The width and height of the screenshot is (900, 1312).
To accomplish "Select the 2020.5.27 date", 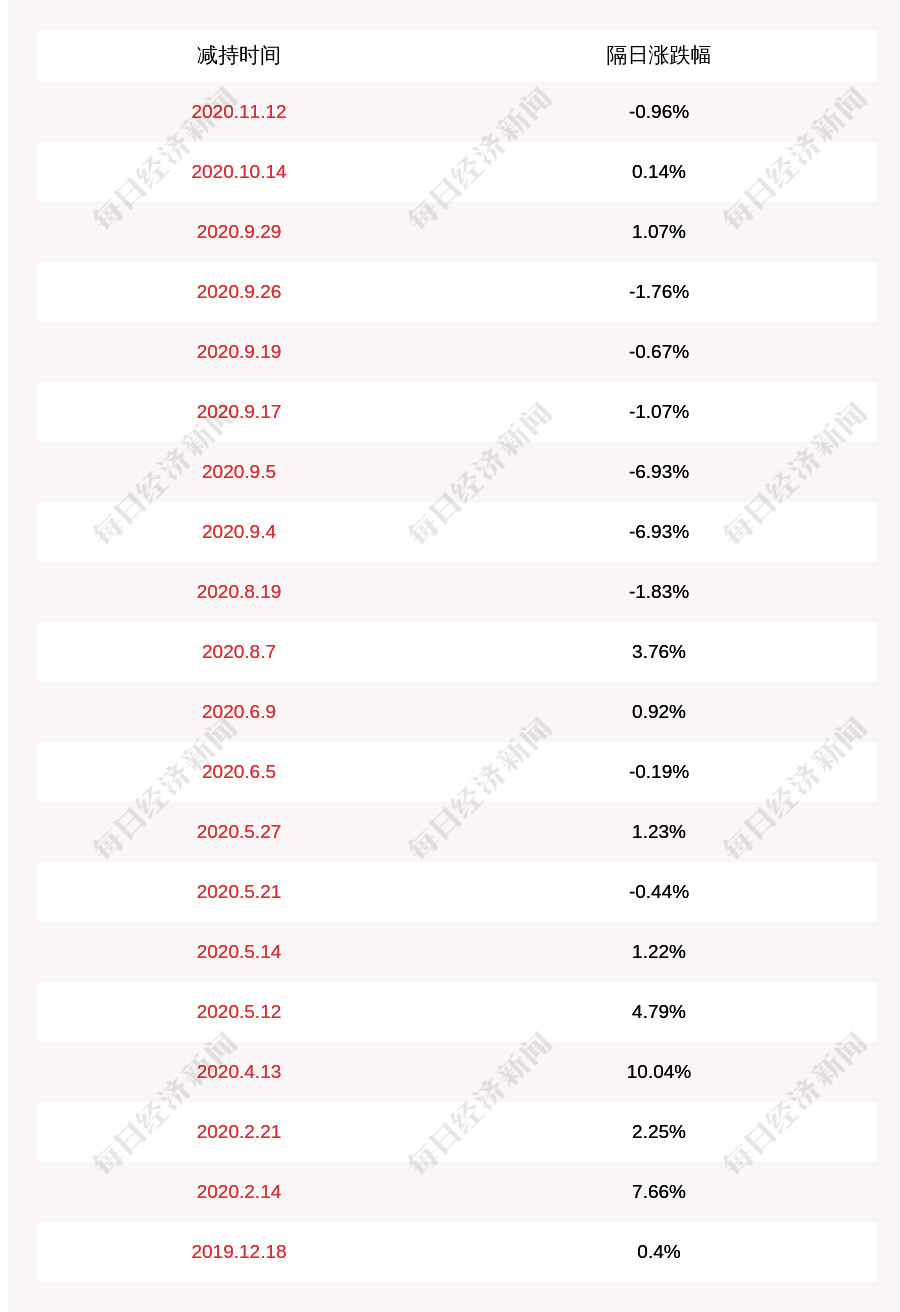I will coord(239,831).
